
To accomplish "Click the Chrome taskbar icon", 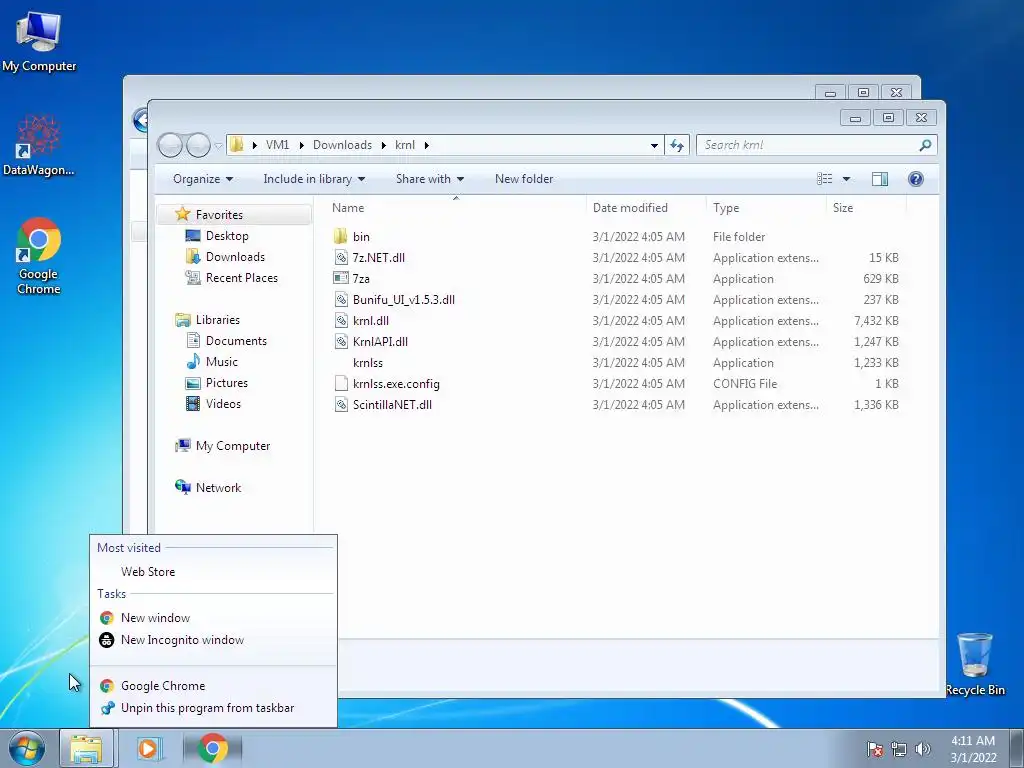I will click(212, 748).
